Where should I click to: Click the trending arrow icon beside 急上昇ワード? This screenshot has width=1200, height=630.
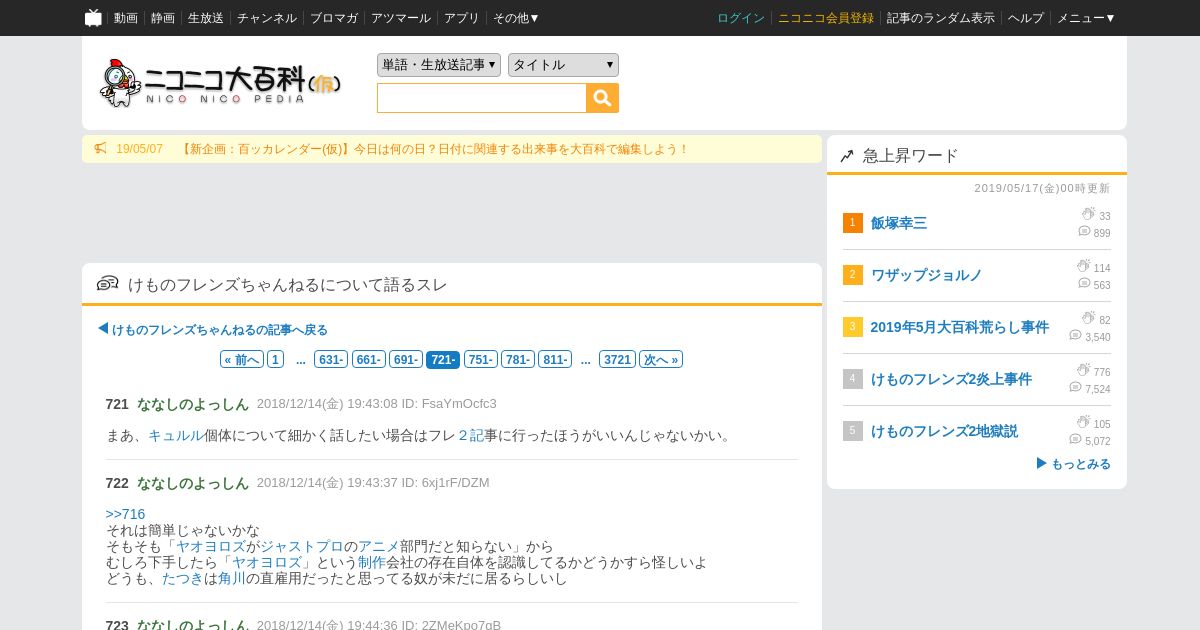pos(847,156)
